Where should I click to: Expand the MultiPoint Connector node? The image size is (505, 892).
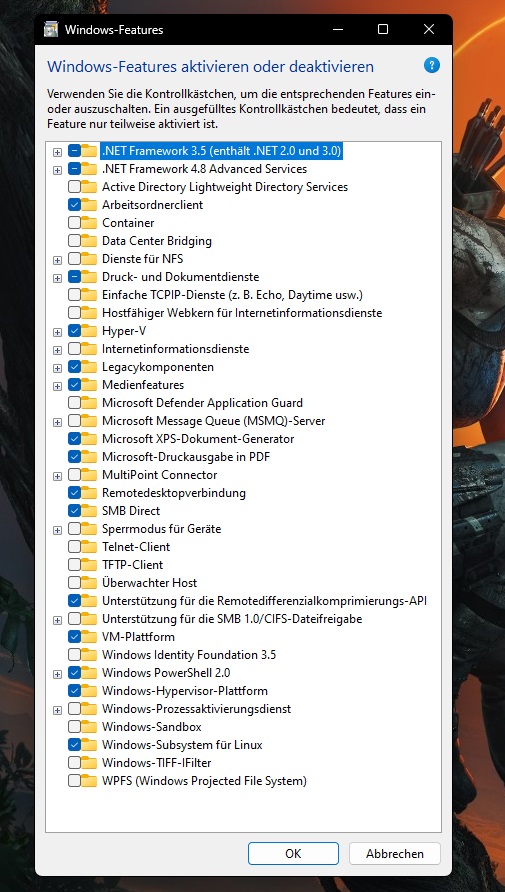(x=57, y=476)
